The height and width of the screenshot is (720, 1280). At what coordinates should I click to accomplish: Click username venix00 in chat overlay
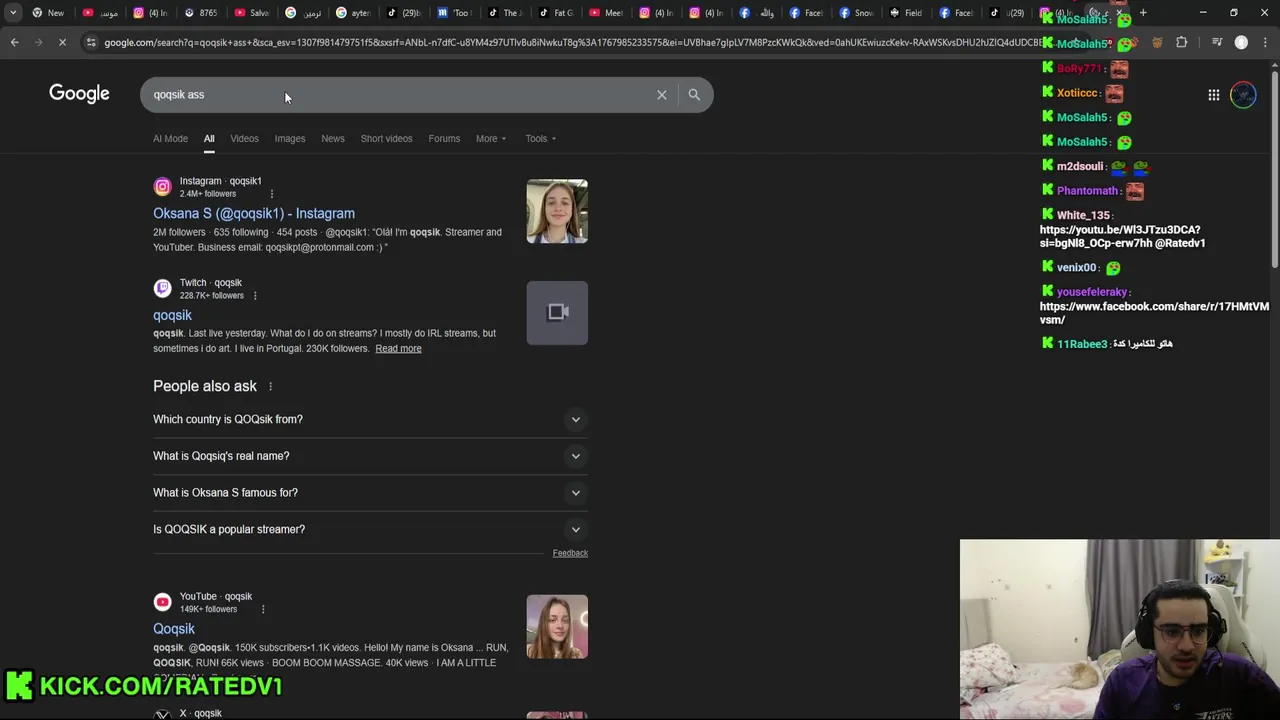1077,268
